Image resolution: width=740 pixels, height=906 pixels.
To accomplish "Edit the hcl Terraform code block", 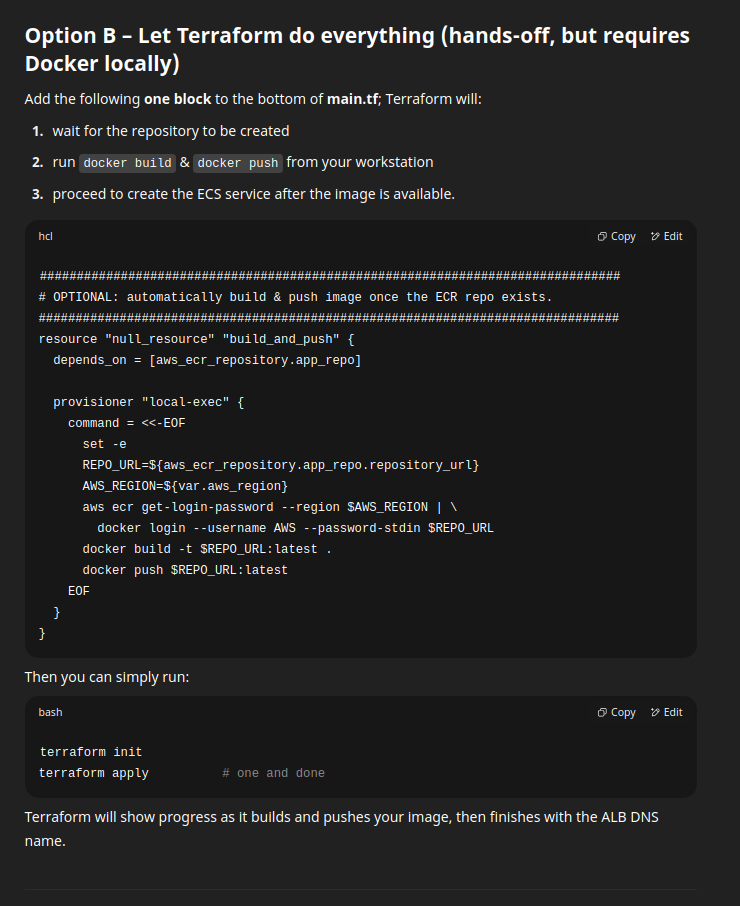I will pyautogui.click(x=667, y=236).
